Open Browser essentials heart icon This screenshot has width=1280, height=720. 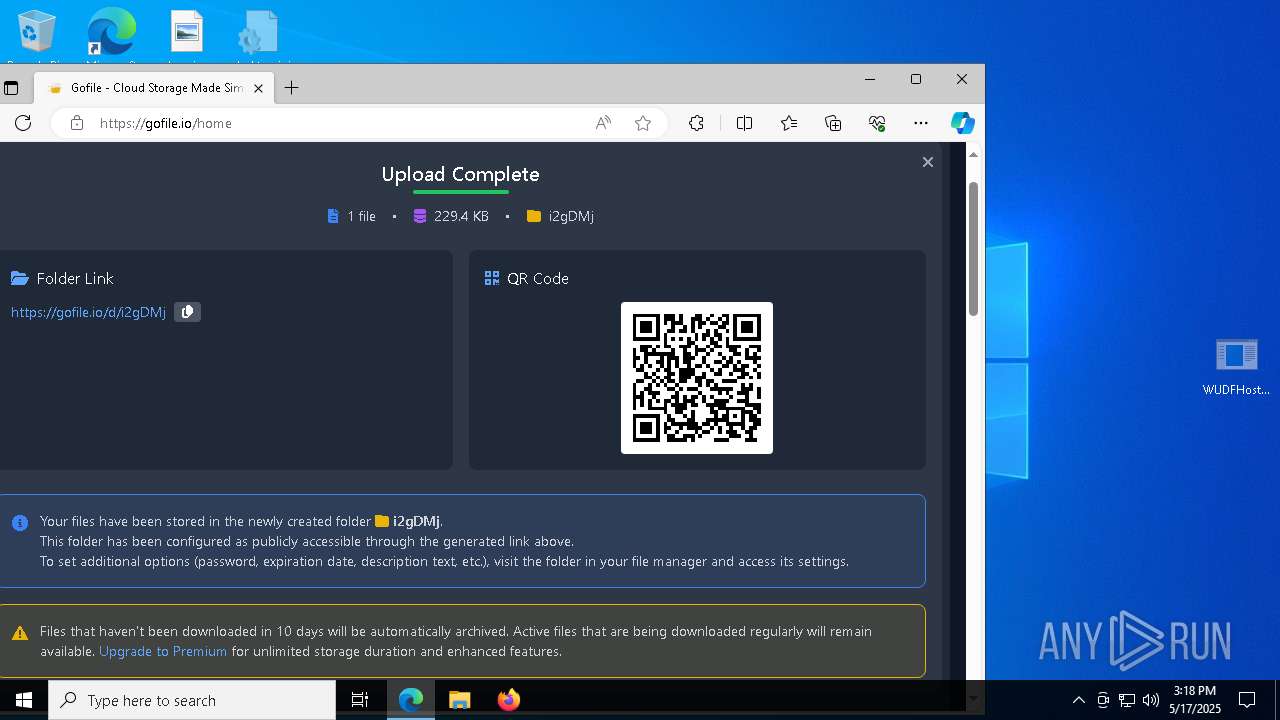[x=877, y=123]
